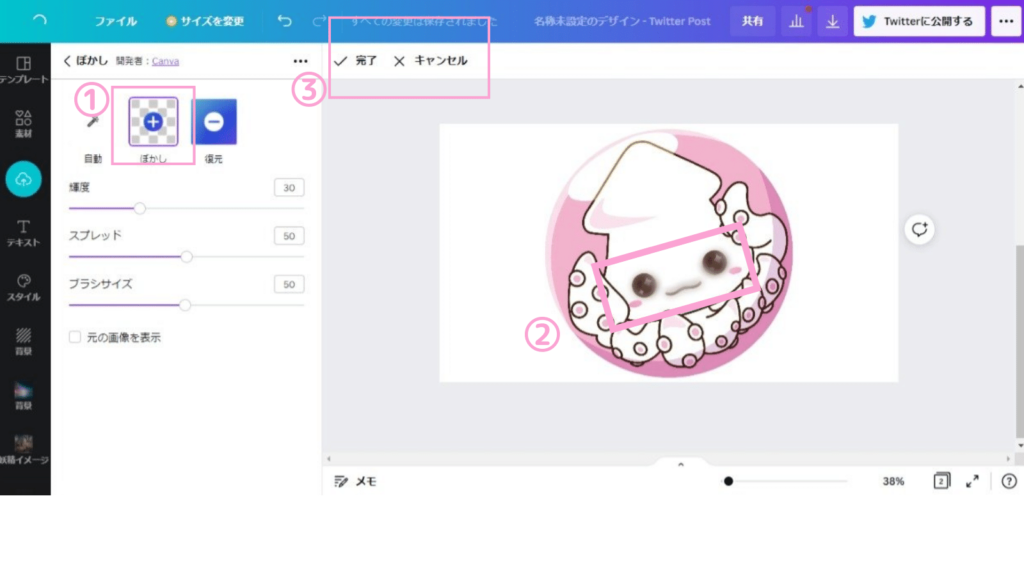Image resolution: width=1024 pixels, height=576 pixels.
Task: Click the ブラシサイズ slider handle
Action: click(x=185, y=305)
